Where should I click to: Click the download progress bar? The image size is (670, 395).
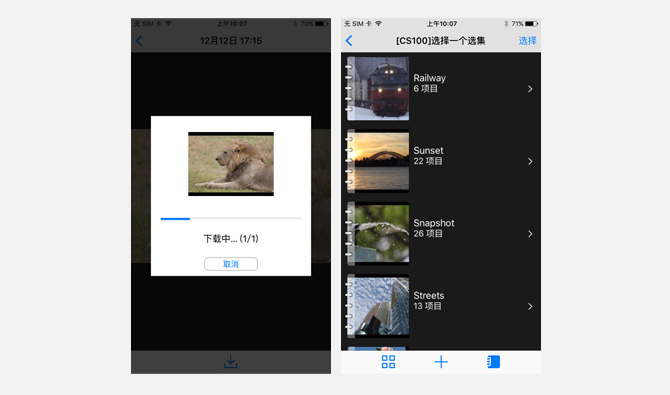click(x=231, y=218)
